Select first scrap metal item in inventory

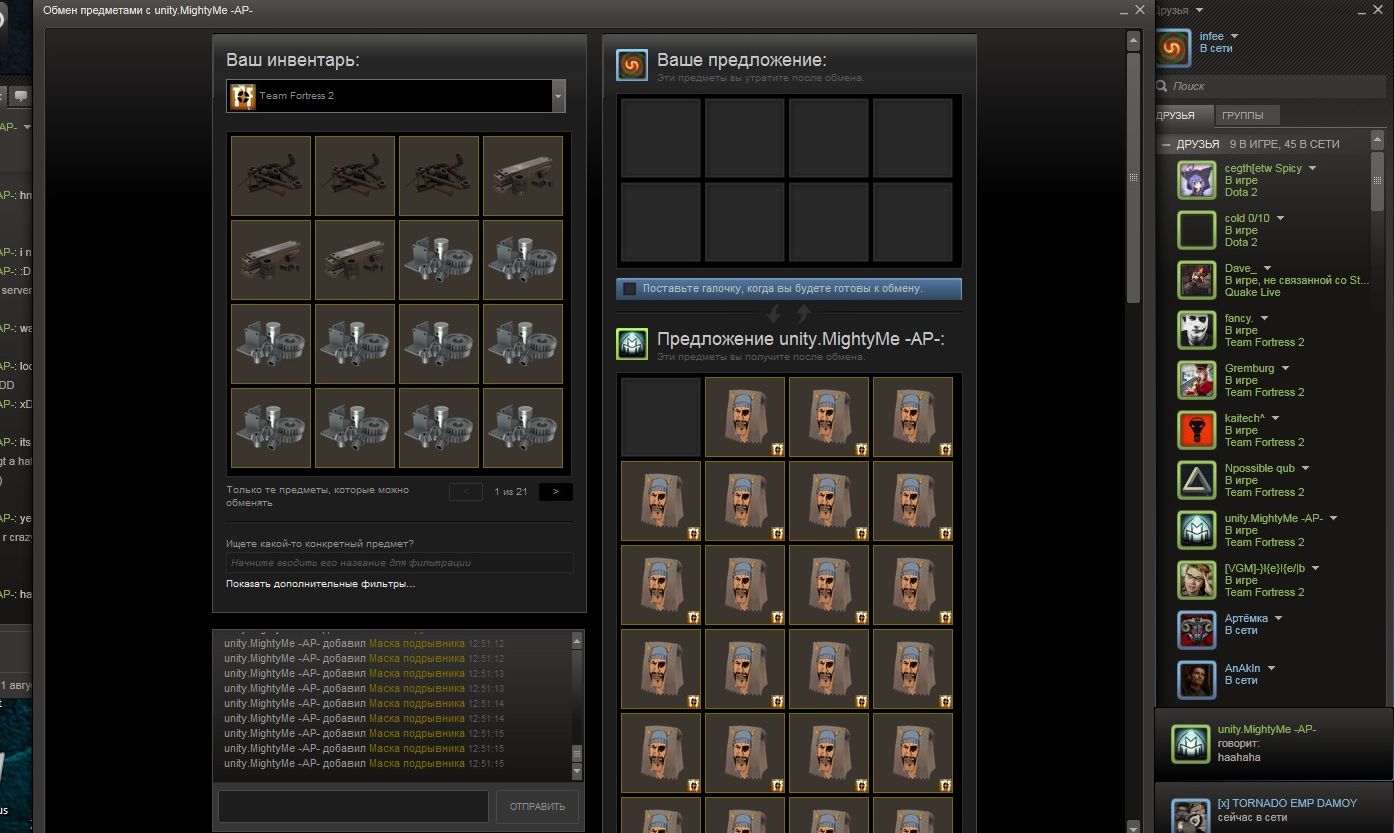pyautogui.click(x=271, y=175)
